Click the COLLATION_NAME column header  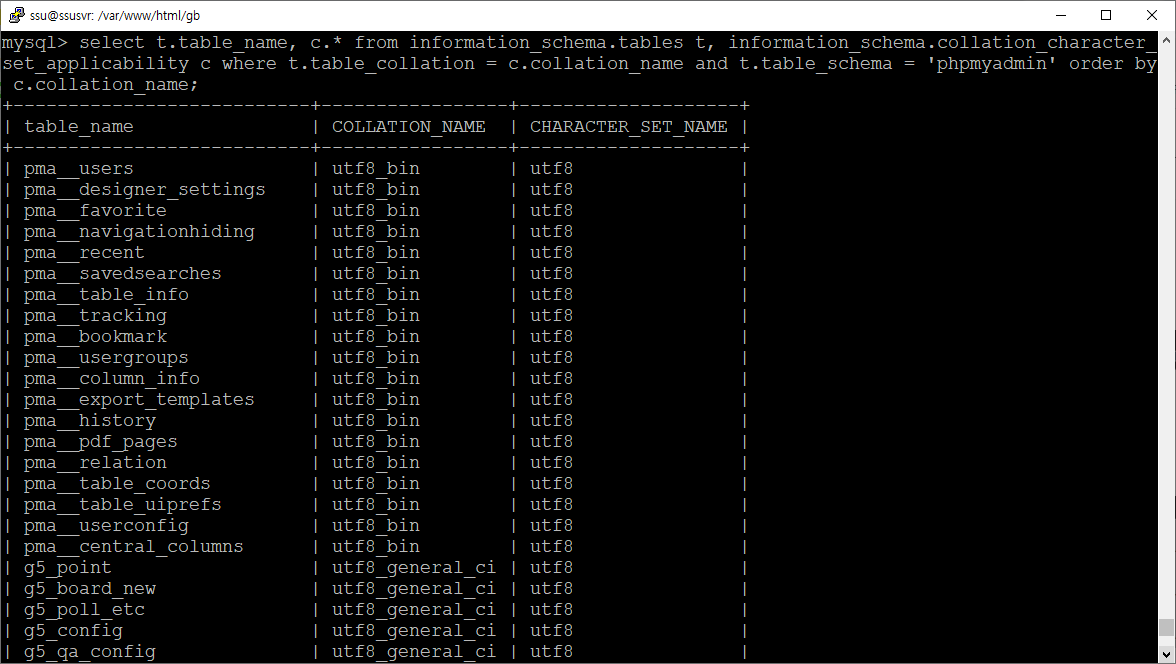(409, 127)
